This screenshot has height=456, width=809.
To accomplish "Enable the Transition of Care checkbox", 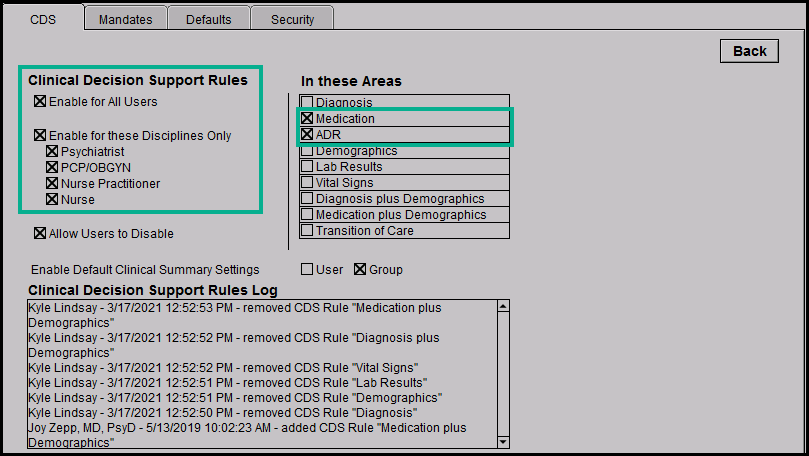I will pyautogui.click(x=308, y=231).
